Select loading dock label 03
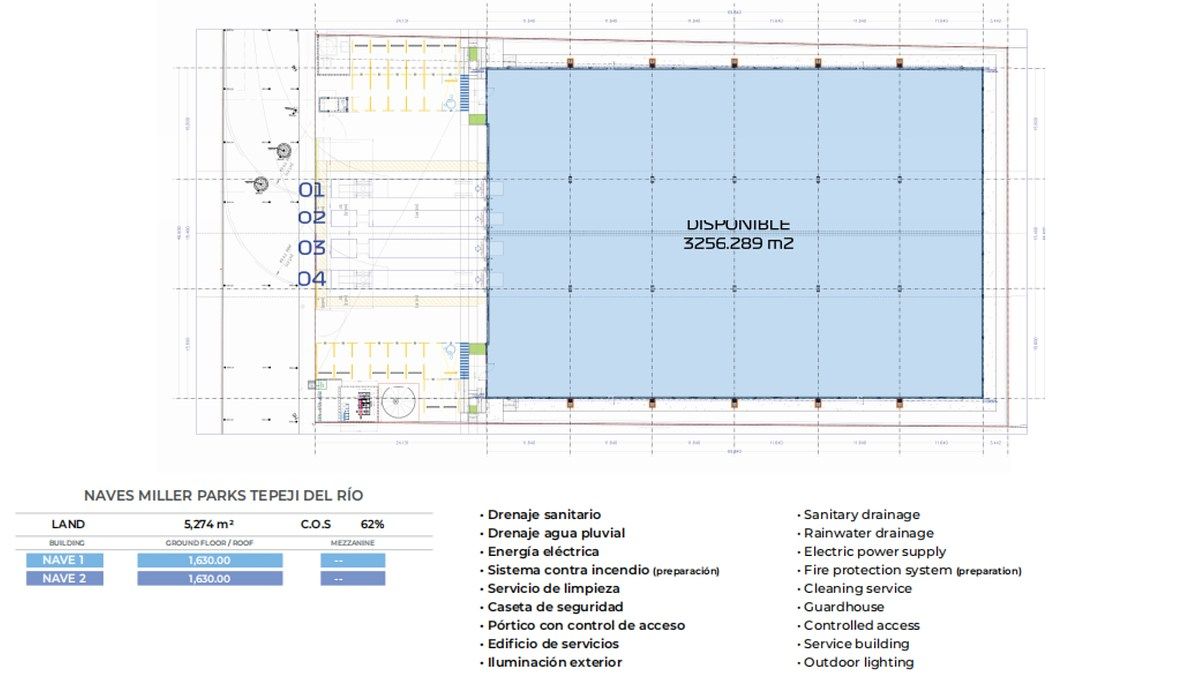This screenshot has width=1200, height=695. pyautogui.click(x=312, y=248)
